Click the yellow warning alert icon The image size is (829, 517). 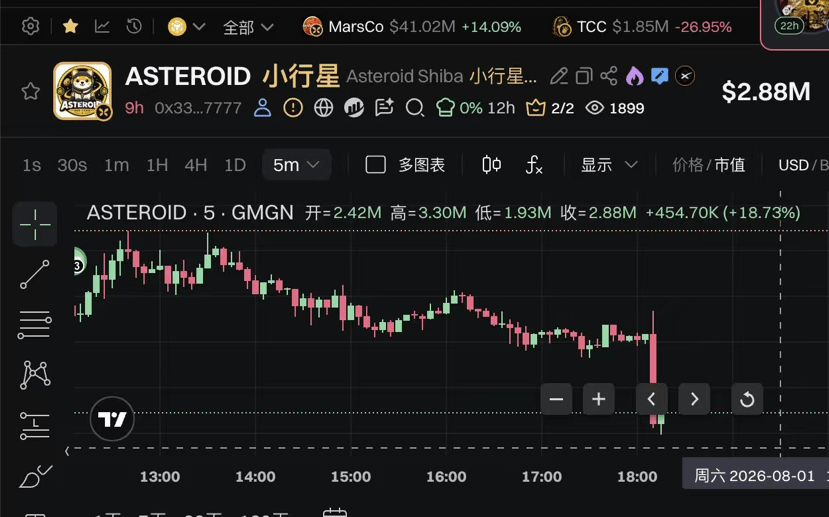[293, 108]
